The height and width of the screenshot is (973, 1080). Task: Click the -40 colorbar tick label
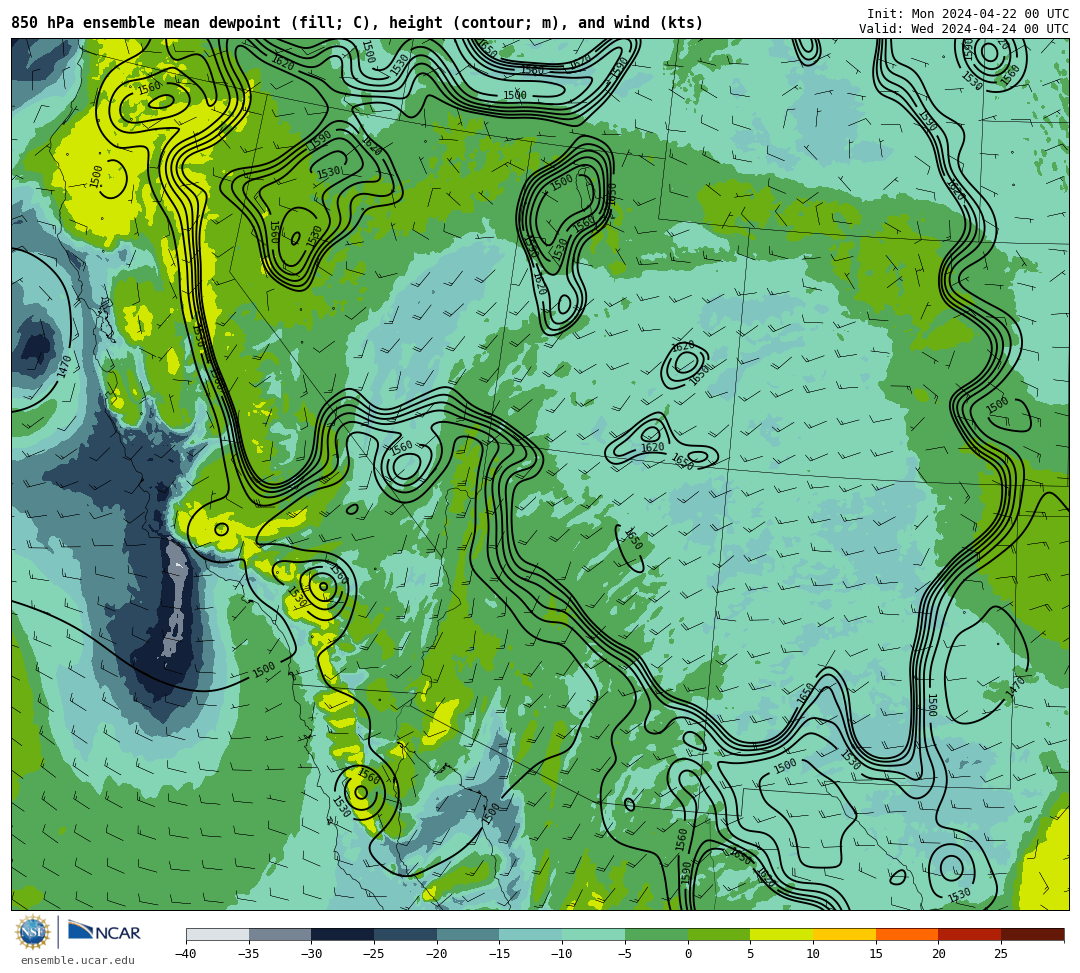(185, 954)
